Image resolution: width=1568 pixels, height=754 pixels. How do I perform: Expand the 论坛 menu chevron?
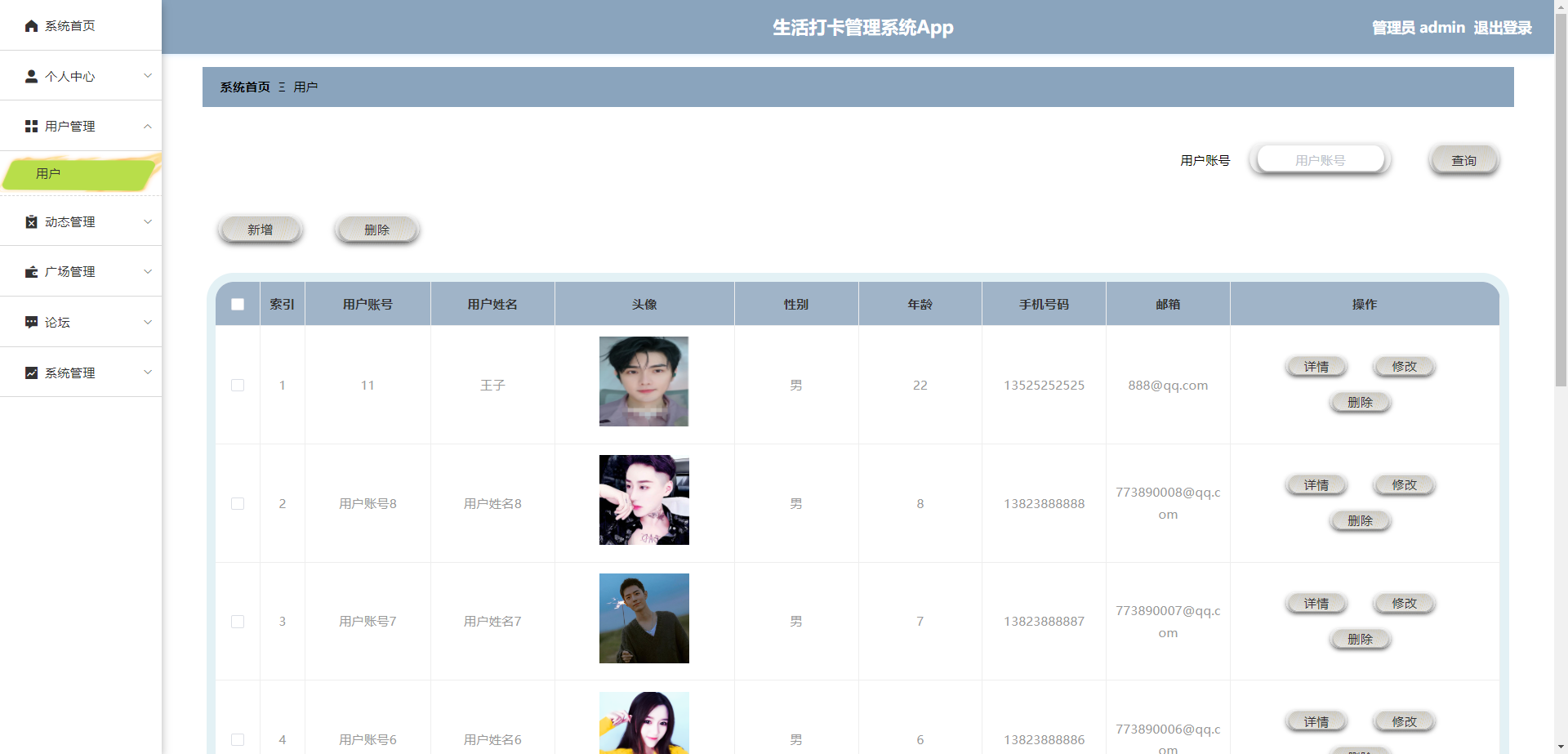148,322
